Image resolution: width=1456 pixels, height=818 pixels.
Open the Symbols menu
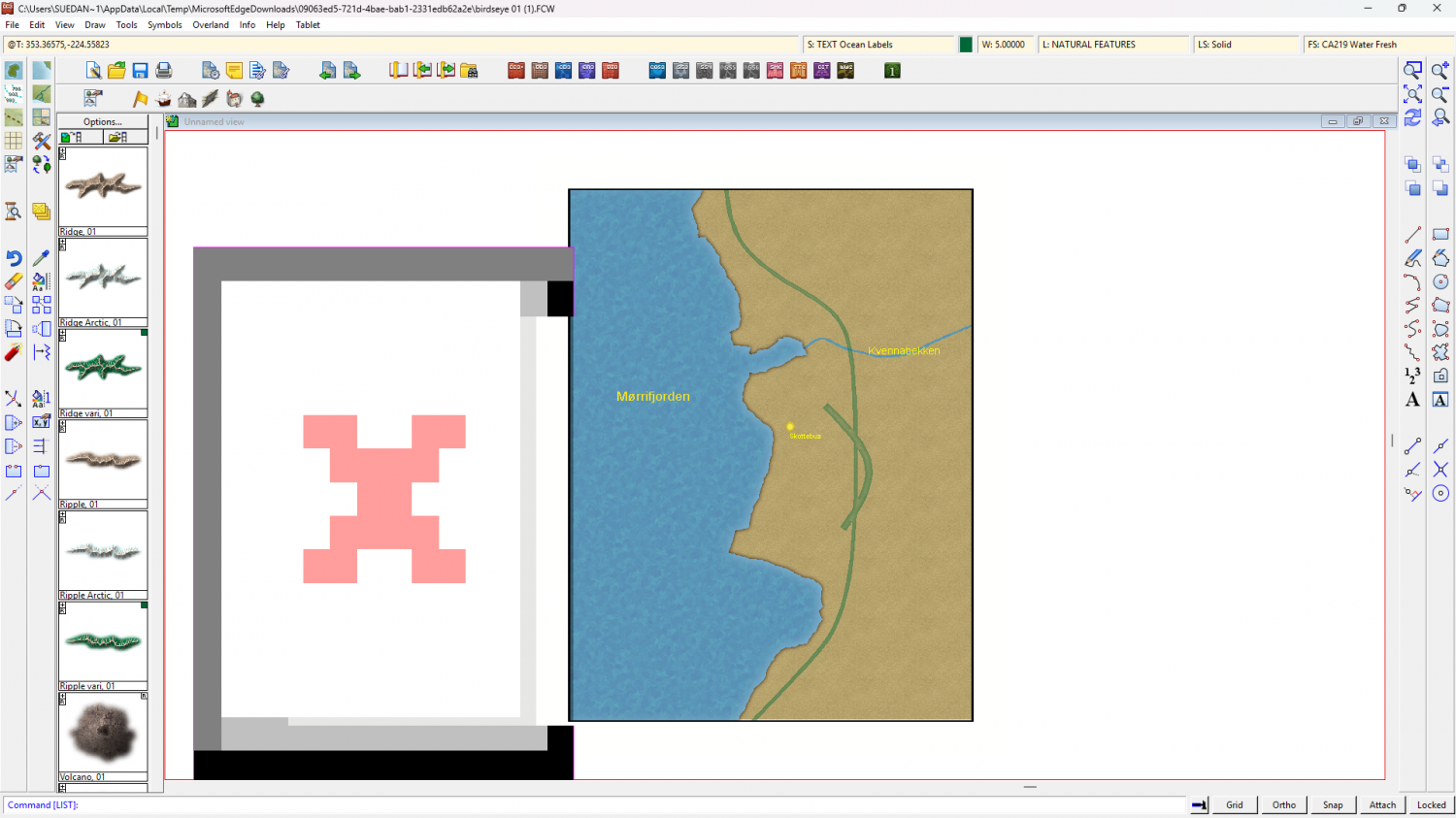164,25
